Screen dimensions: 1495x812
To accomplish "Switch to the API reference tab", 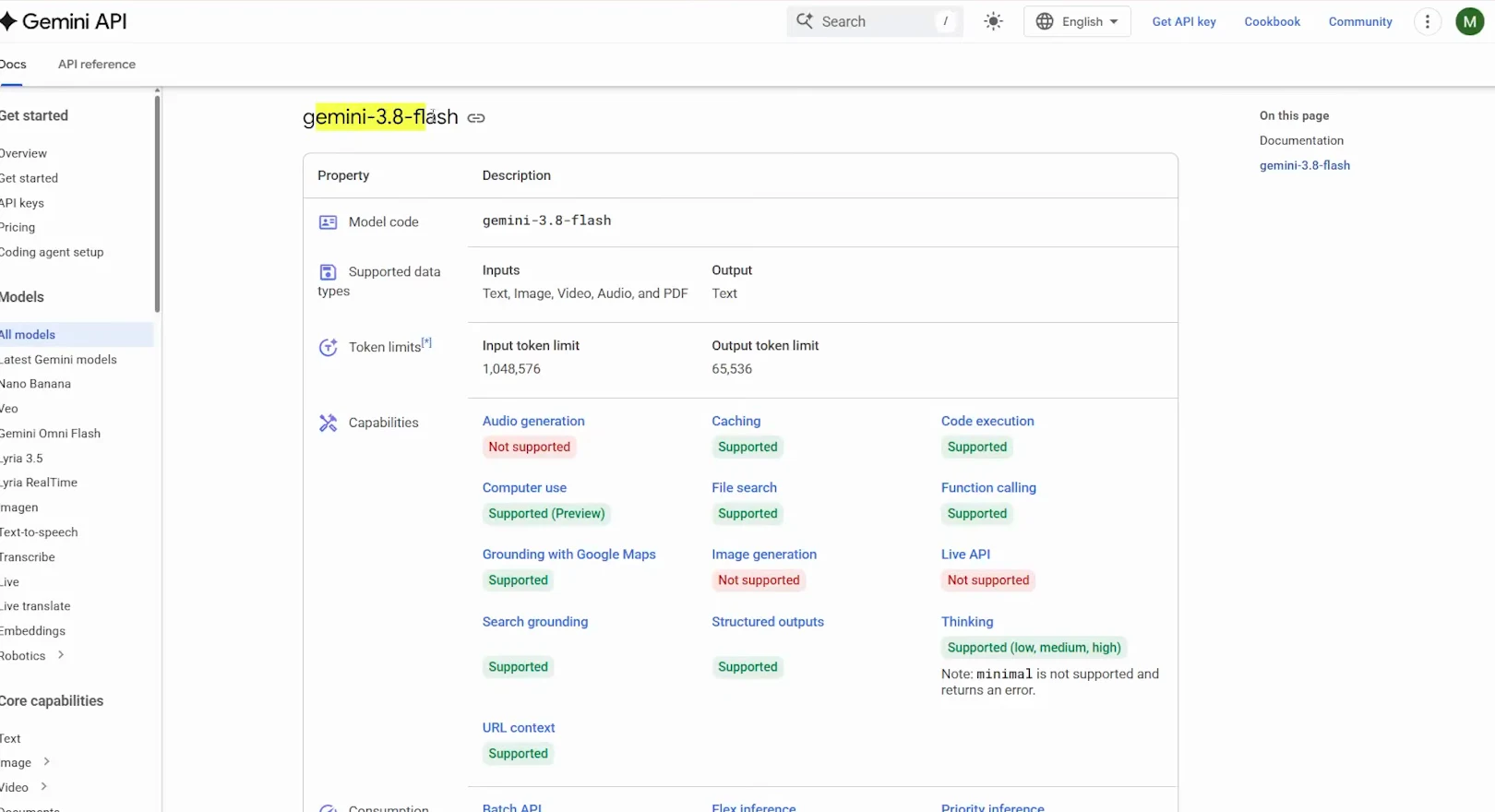I will click(97, 65).
